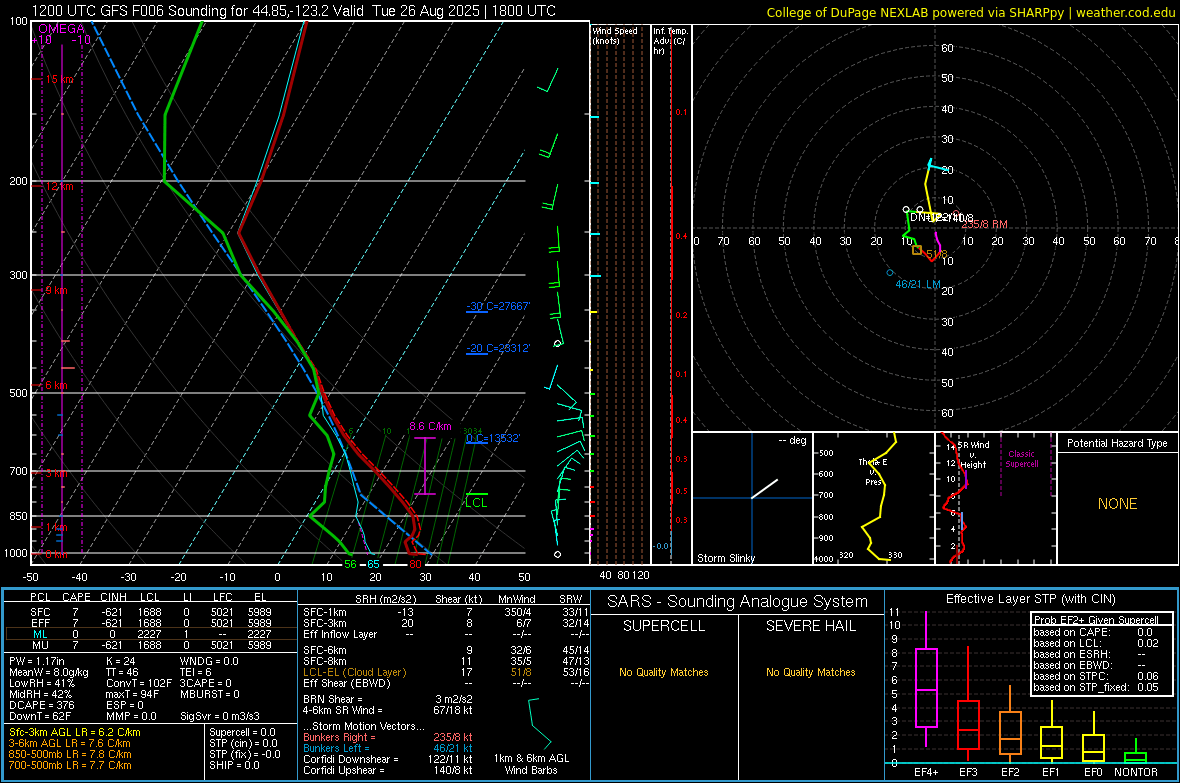Click the Corfidi Upshear = 140/8 kt line

[388, 770]
